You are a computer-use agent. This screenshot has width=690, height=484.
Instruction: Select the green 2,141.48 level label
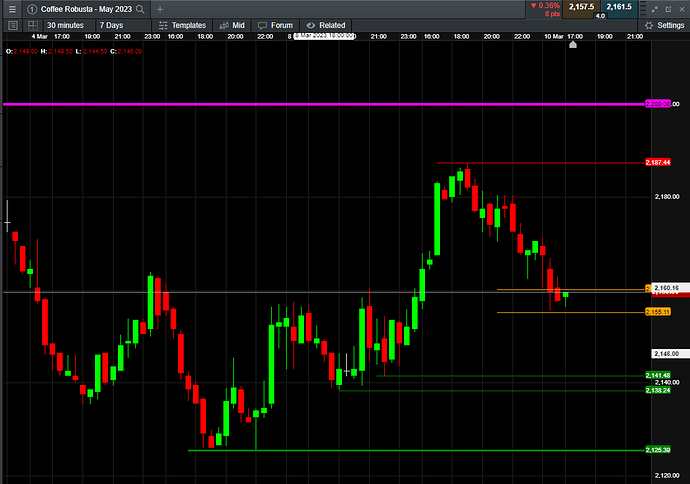click(658, 375)
